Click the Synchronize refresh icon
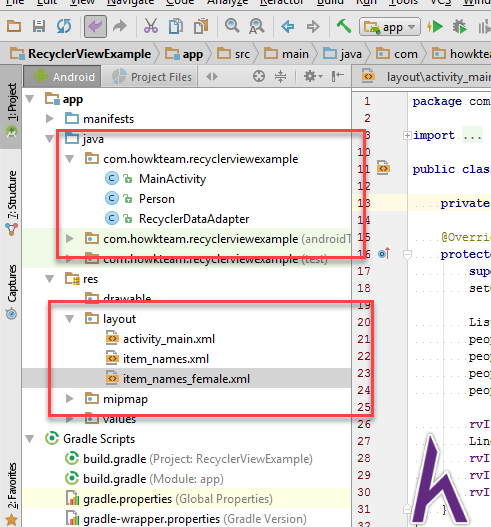Screen dimensions: 491x527 [x=64, y=26]
